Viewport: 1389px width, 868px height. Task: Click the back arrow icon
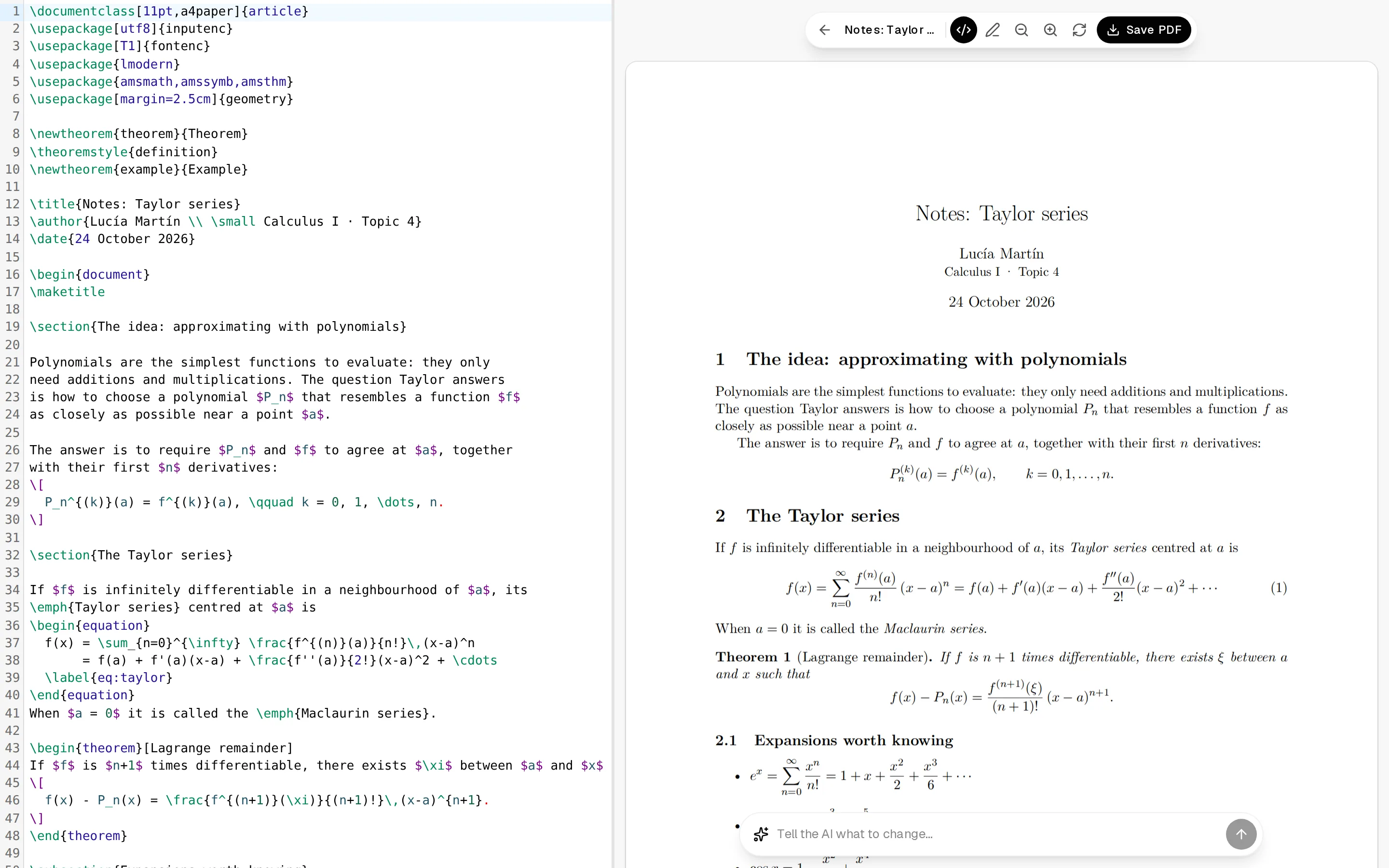coord(824,30)
